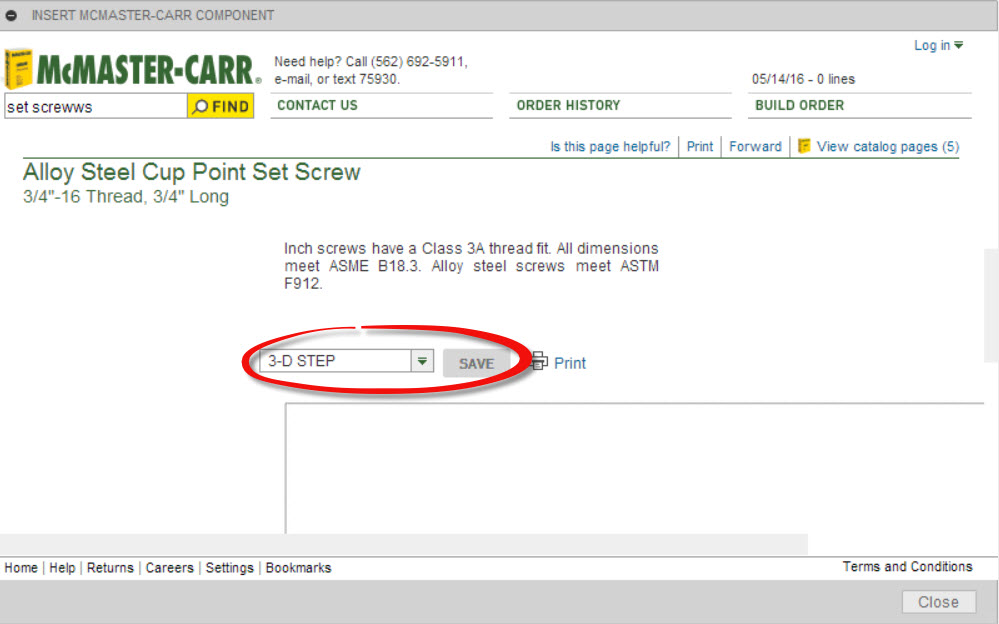Open the Returns footer link
999x624 pixels.
(x=110, y=568)
